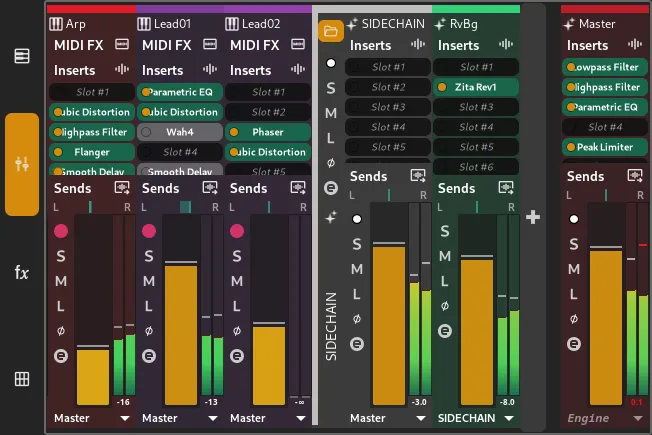Click Master channel volume fader
This screenshot has height=435, width=652.
click(606, 304)
